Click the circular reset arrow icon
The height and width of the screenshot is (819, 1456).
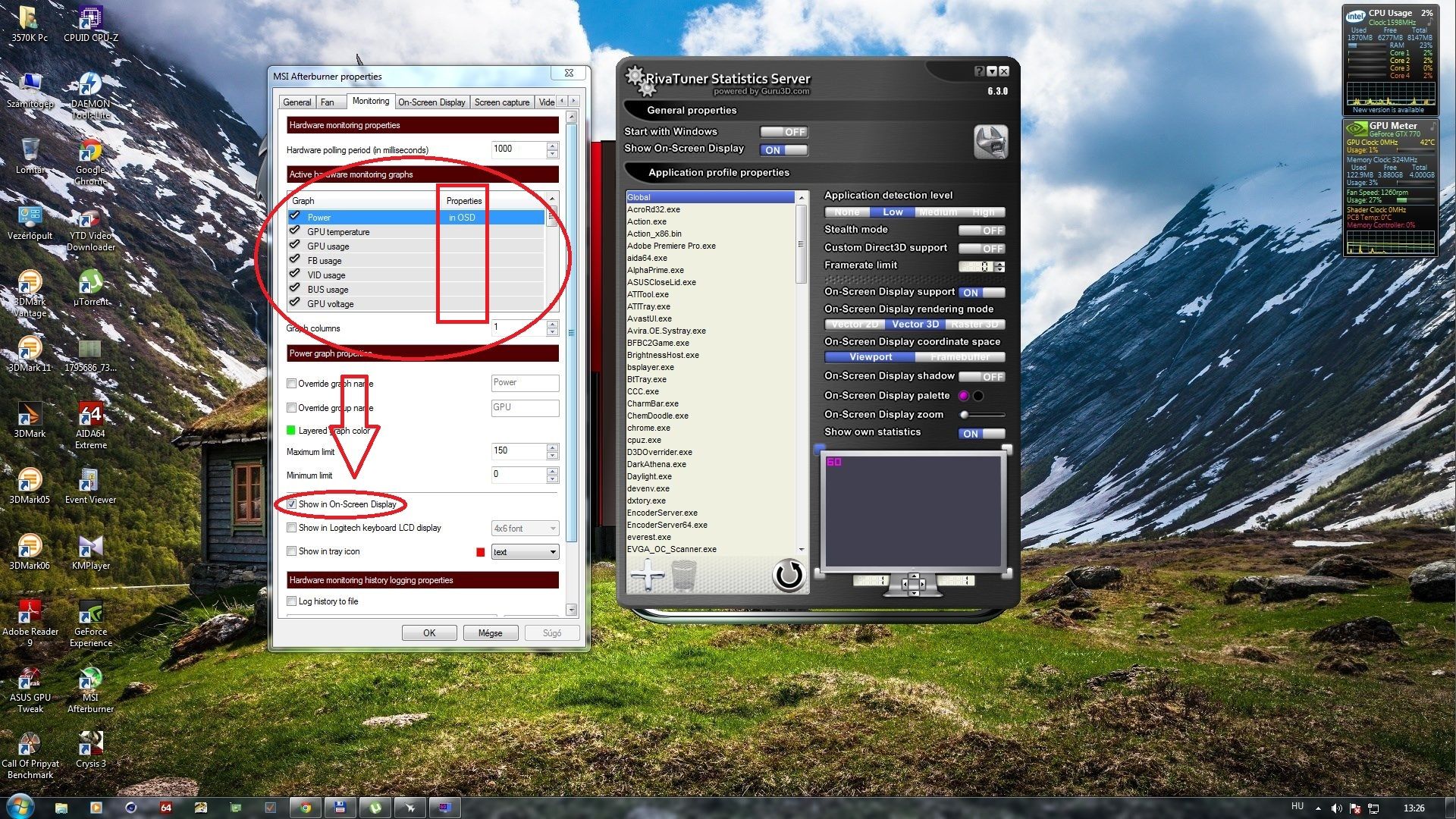coord(789,575)
